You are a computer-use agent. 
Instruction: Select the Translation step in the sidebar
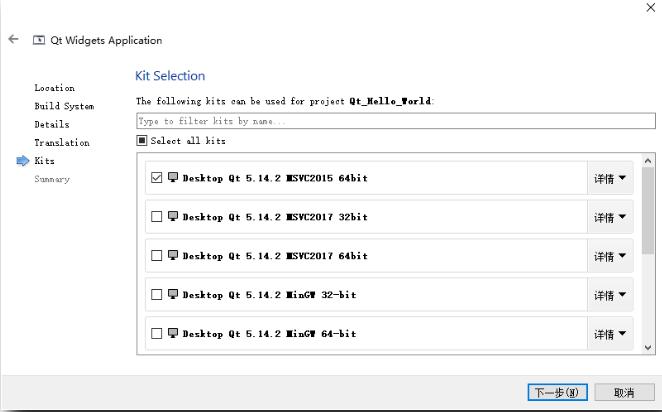point(62,143)
